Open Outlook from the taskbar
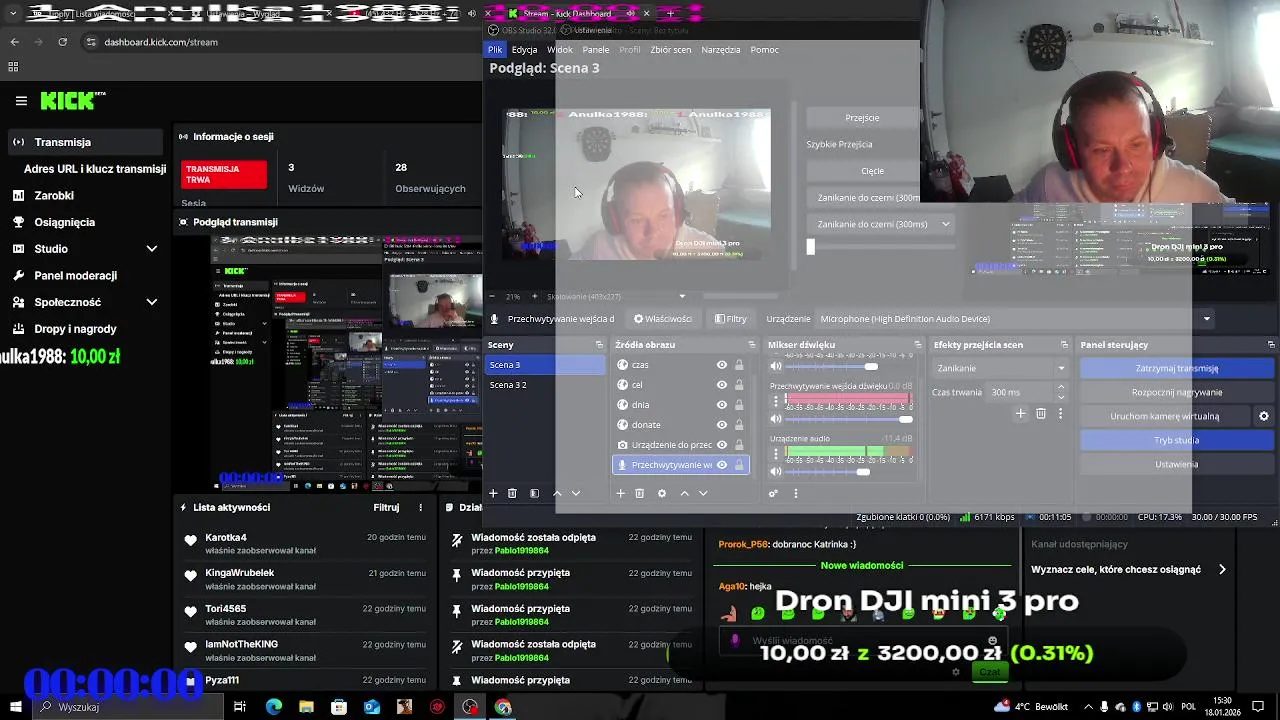Image resolution: width=1280 pixels, height=720 pixels. [x=372, y=707]
